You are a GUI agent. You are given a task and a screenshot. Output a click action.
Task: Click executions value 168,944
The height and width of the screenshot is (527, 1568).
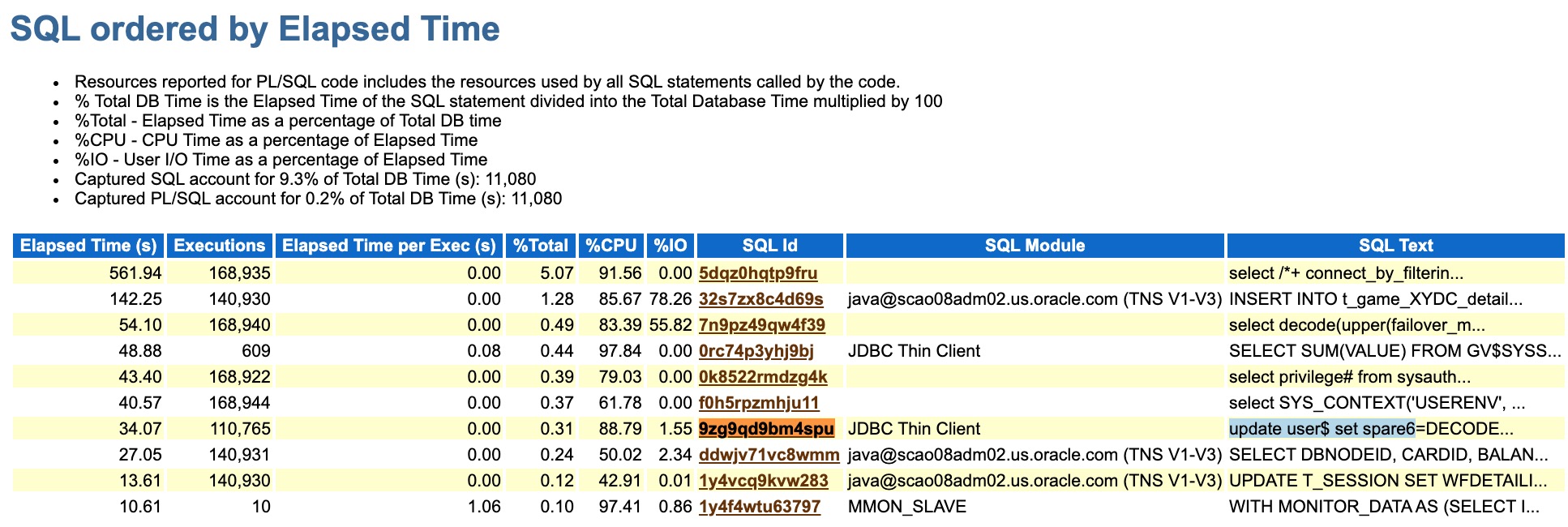240,403
